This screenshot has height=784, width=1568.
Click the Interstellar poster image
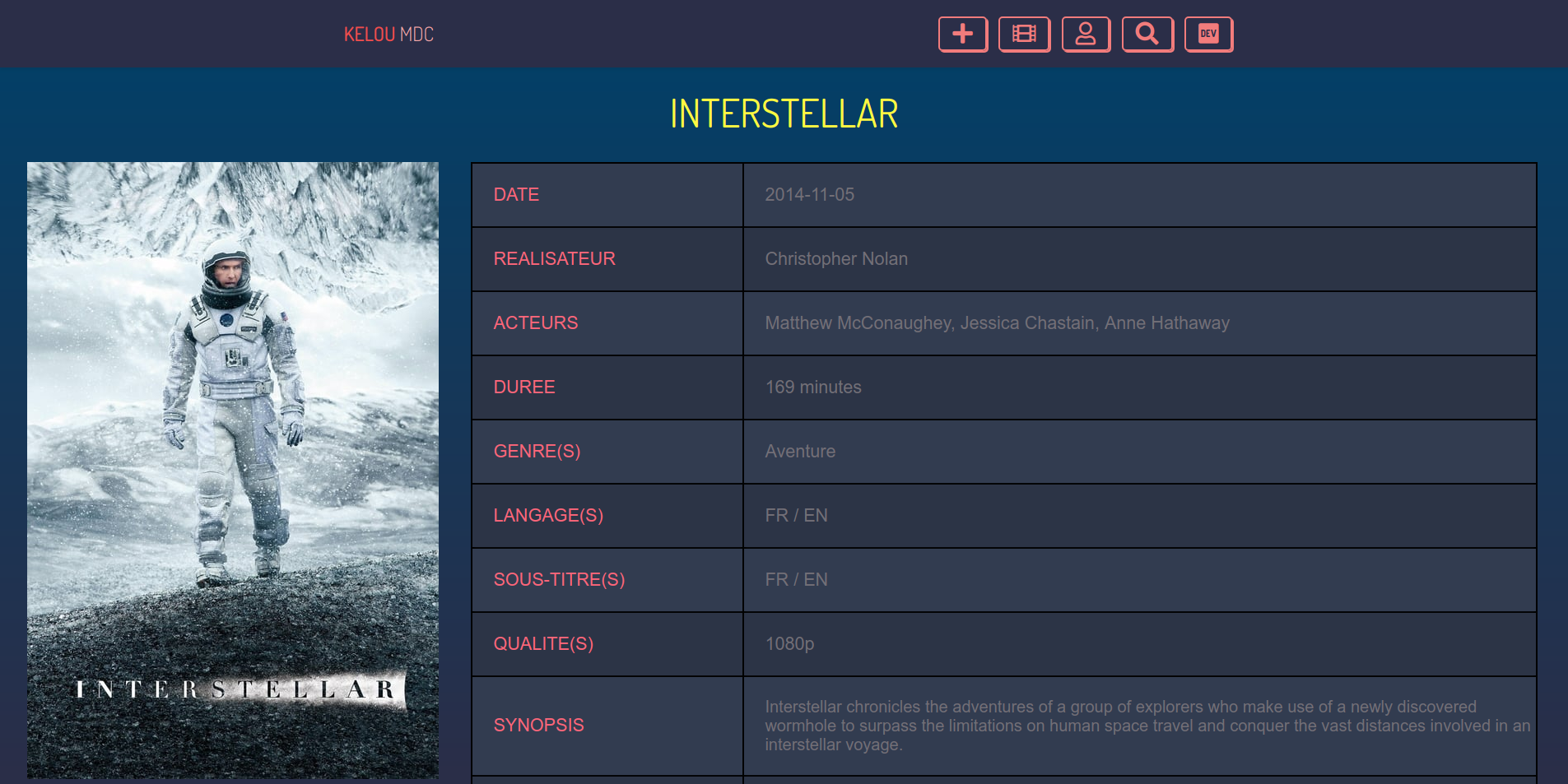[233, 470]
